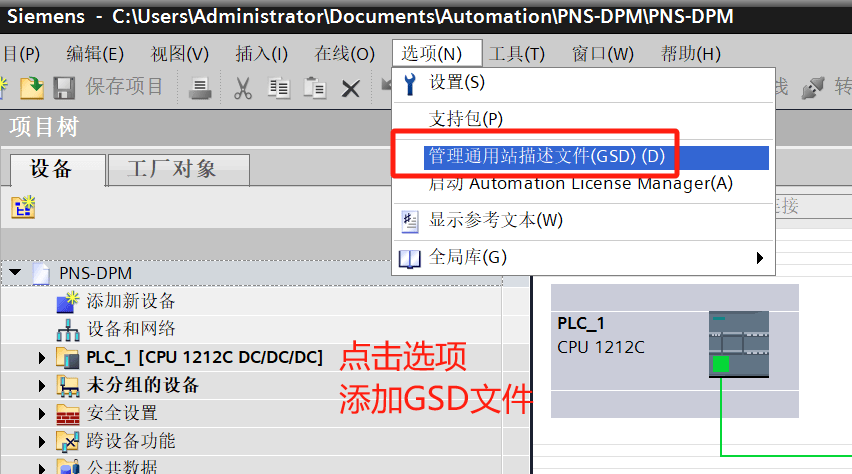
Task: Click the Print toolbar icon
Action: [x=199, y=89]
